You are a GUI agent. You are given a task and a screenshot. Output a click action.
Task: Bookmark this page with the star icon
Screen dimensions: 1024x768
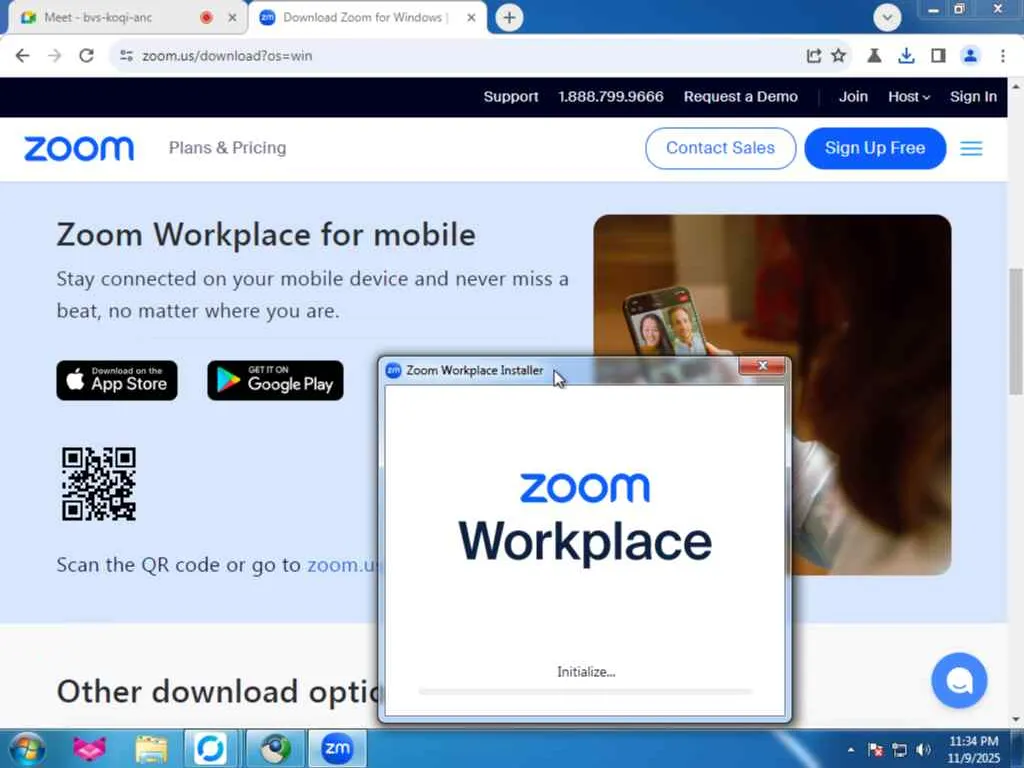pyautogui.click(x=839, y=56)
